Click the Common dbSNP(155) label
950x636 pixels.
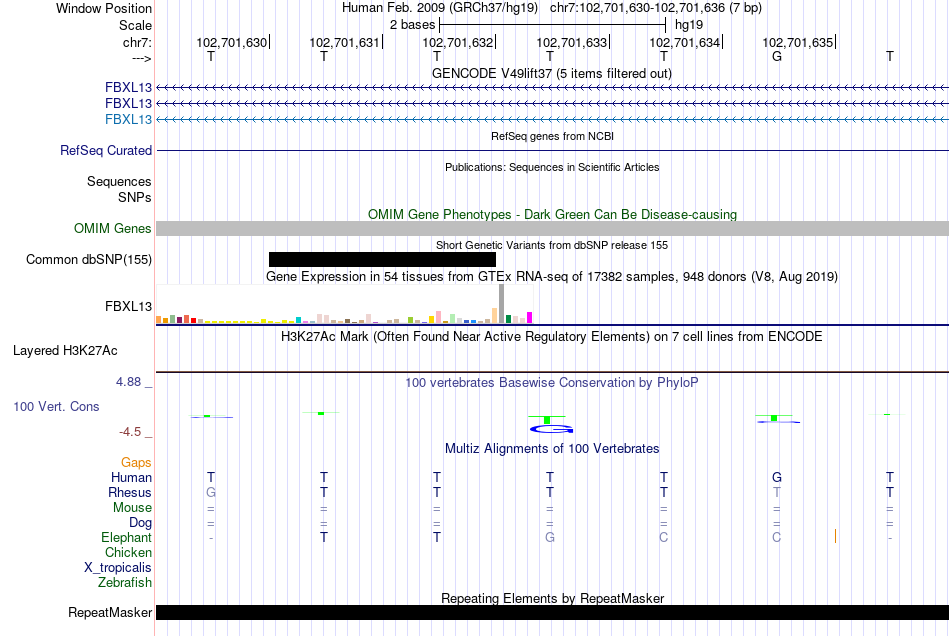click(88, 259)
